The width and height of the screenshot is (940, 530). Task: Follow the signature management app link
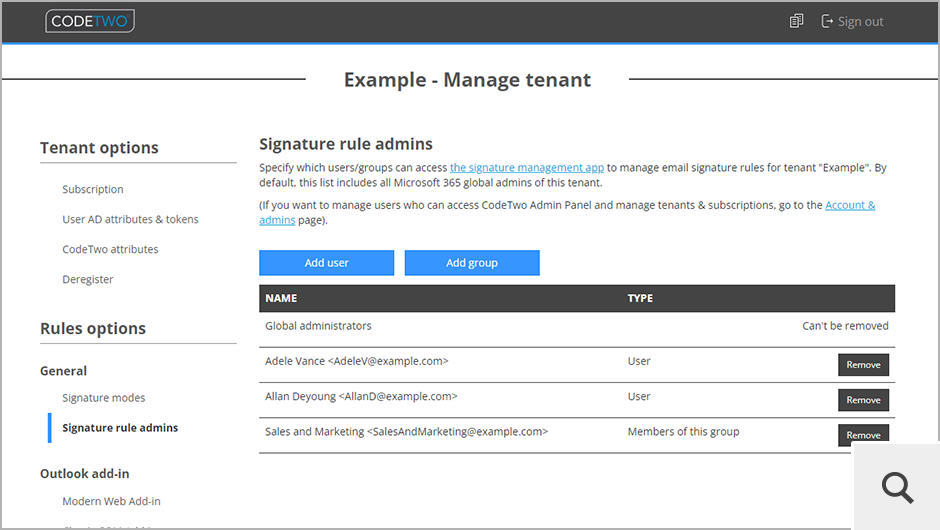coord(527,167)
